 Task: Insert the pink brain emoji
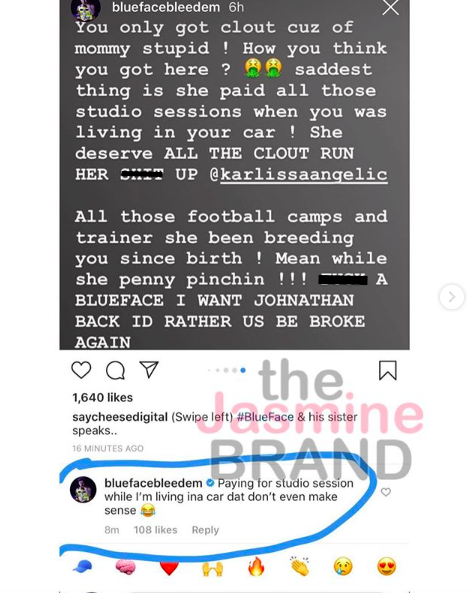coord(126,567)
